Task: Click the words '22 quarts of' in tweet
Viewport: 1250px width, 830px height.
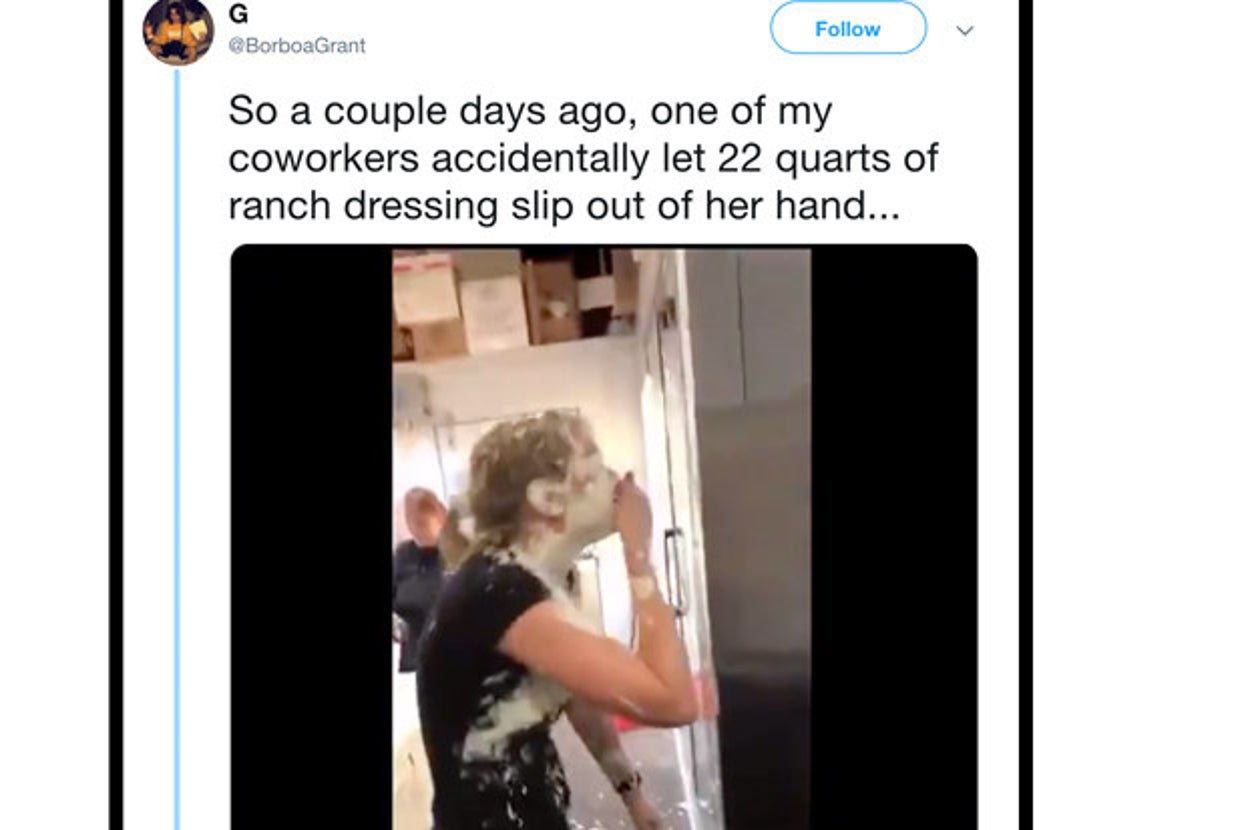Action: click(828, 158)
